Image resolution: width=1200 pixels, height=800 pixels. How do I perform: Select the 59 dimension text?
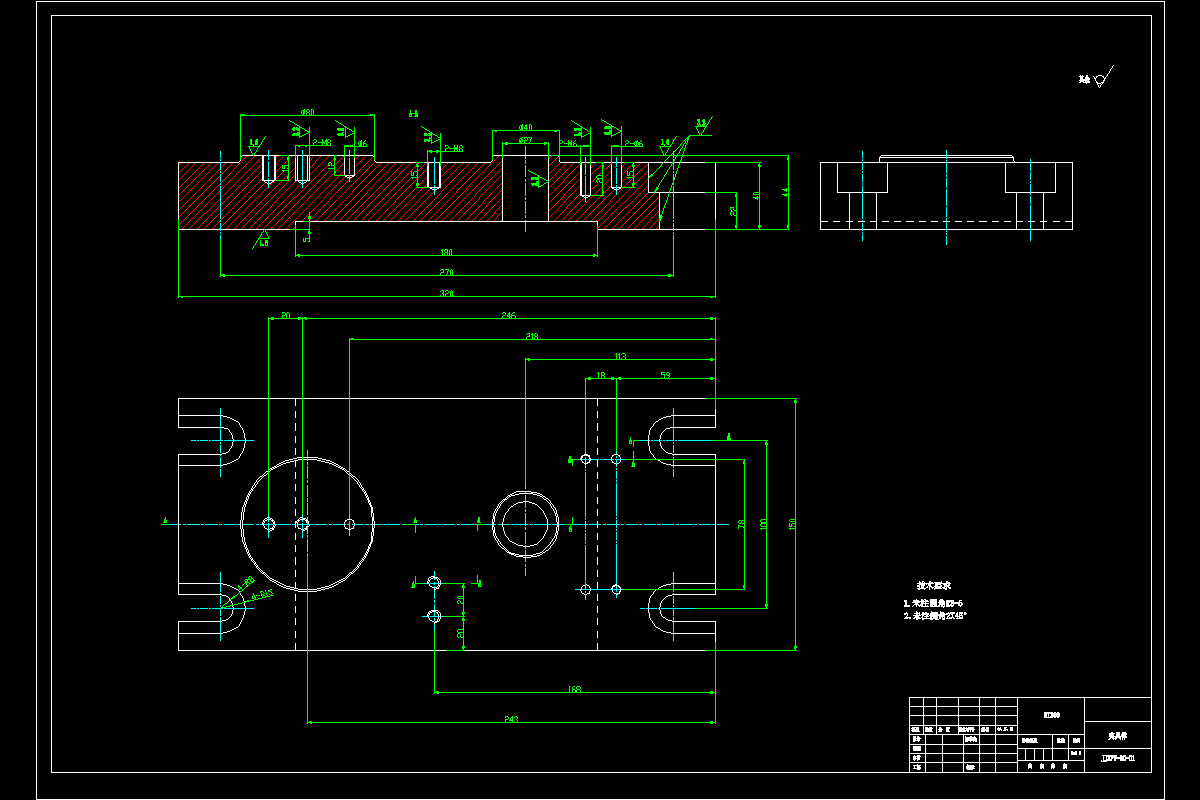click(x=665, y=376)
